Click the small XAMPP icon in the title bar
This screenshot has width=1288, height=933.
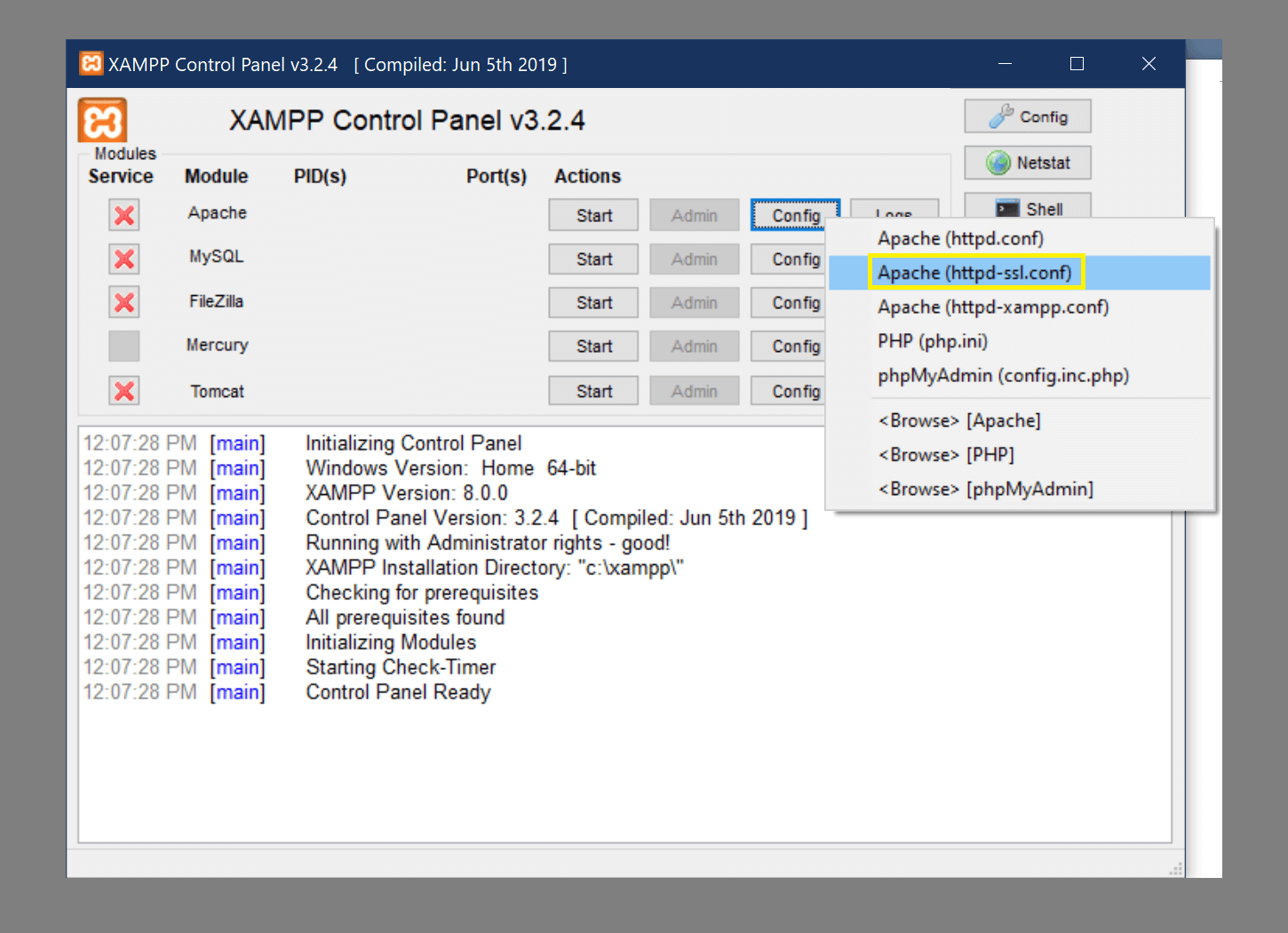click(90, 63)
